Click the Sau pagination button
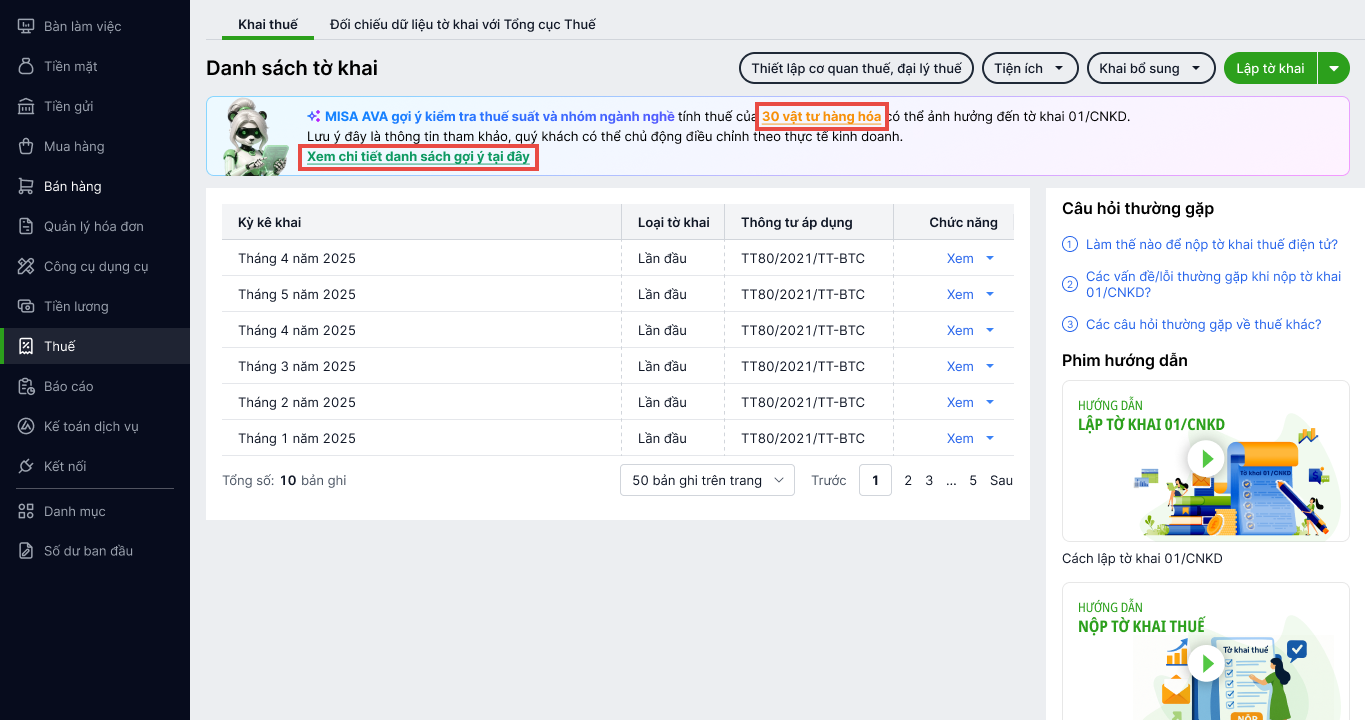This screenshot has width=1365, height=720. [x=1001, y=480]
